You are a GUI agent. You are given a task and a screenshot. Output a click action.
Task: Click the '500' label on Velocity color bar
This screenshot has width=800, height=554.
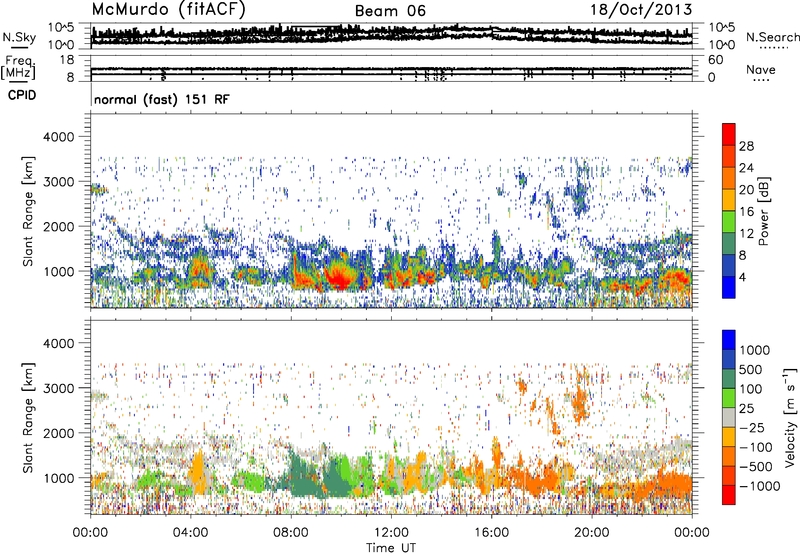click(751, 369)
